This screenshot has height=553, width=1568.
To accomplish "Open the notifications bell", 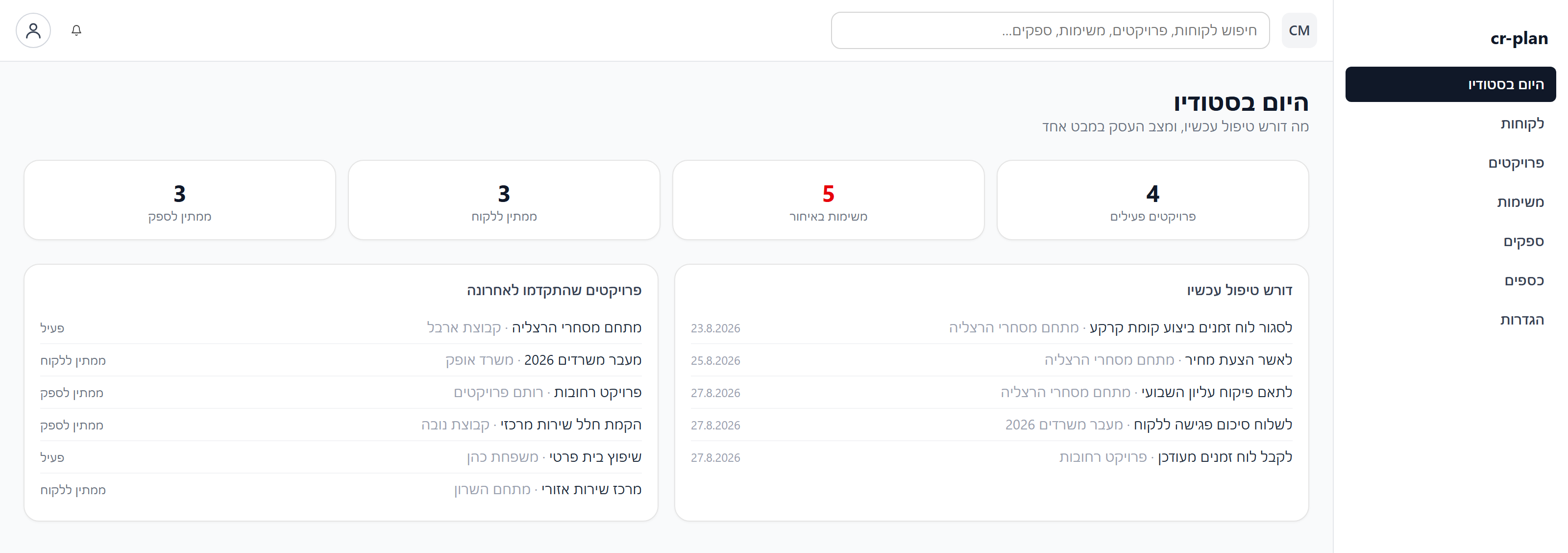I will (x=76, y=30).
